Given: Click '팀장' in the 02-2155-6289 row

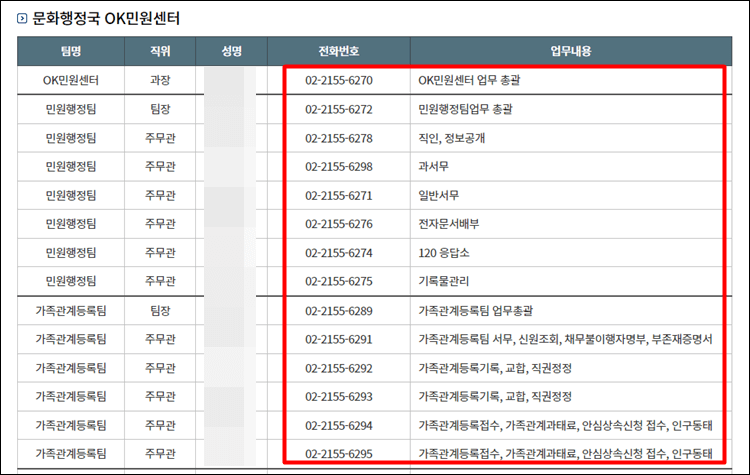Looking at the screenshot, I should 160,311.
